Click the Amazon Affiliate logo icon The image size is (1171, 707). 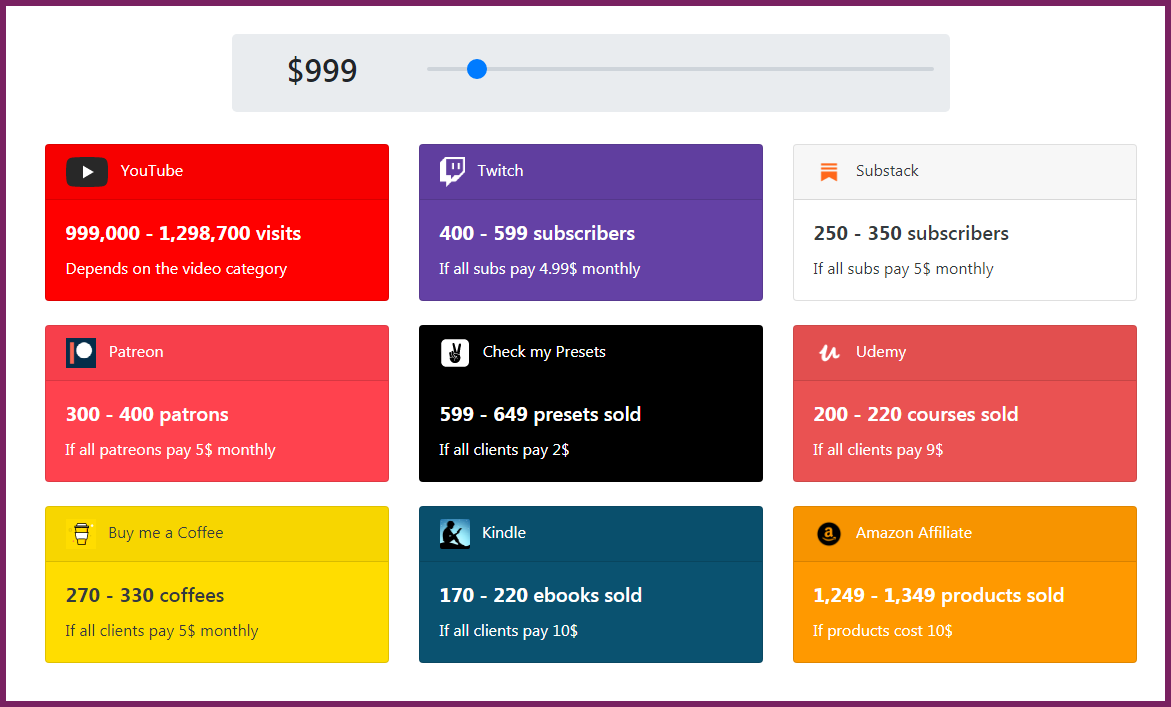coord(828,534)
